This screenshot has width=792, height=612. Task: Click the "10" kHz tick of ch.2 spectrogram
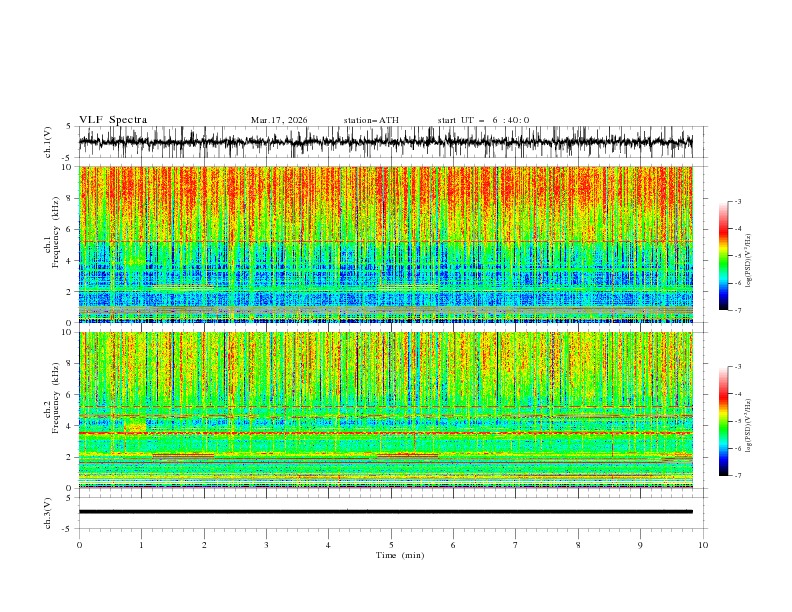tap(66, 332)
